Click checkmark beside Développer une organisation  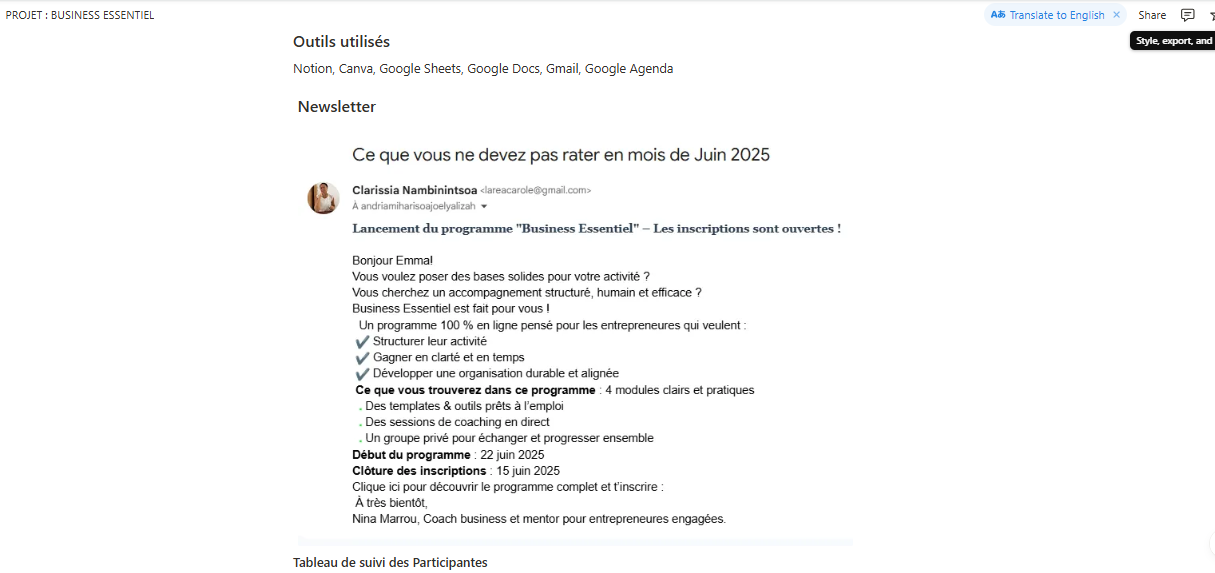click(x=362, y=373)
